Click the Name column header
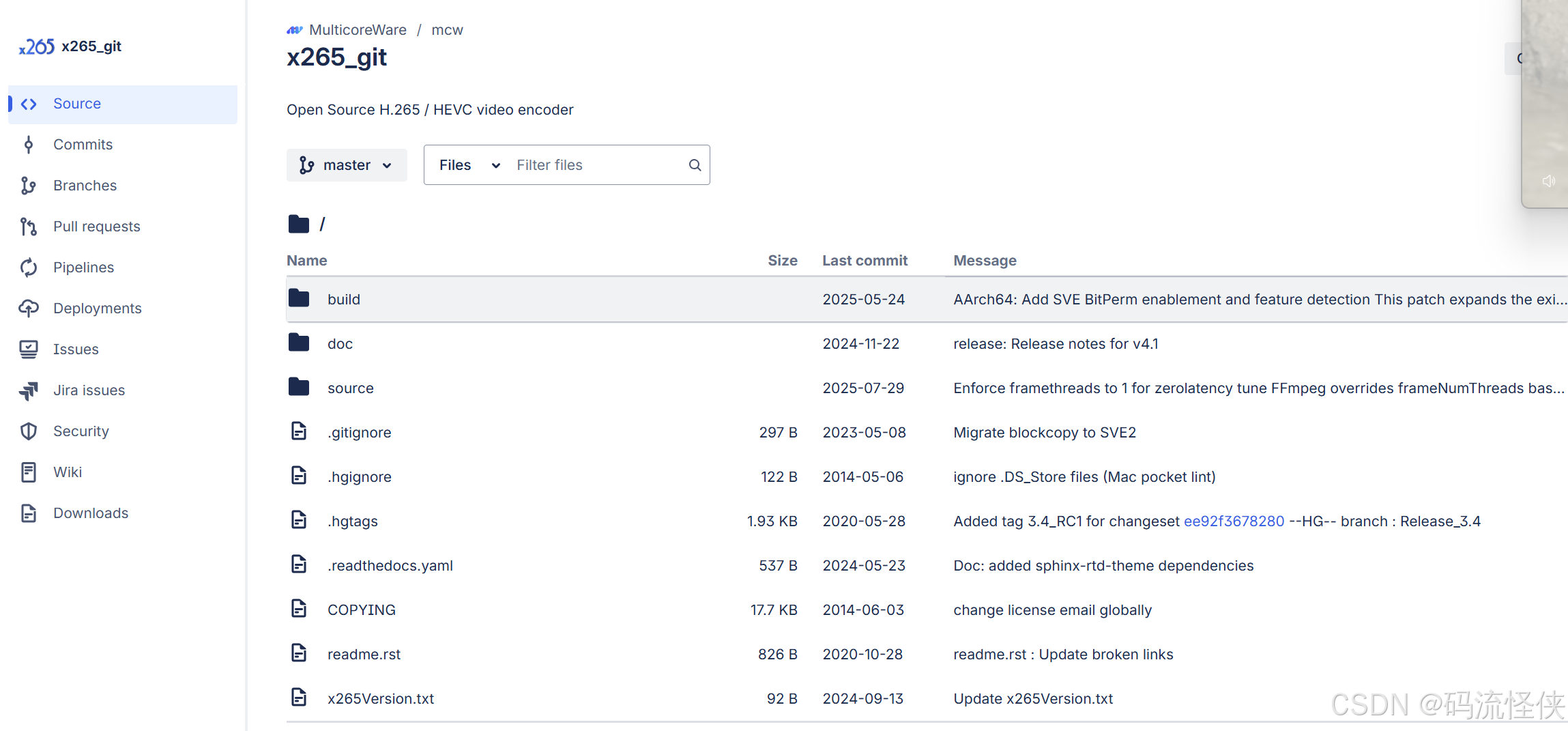1568x731 pixels. [307, 261]
